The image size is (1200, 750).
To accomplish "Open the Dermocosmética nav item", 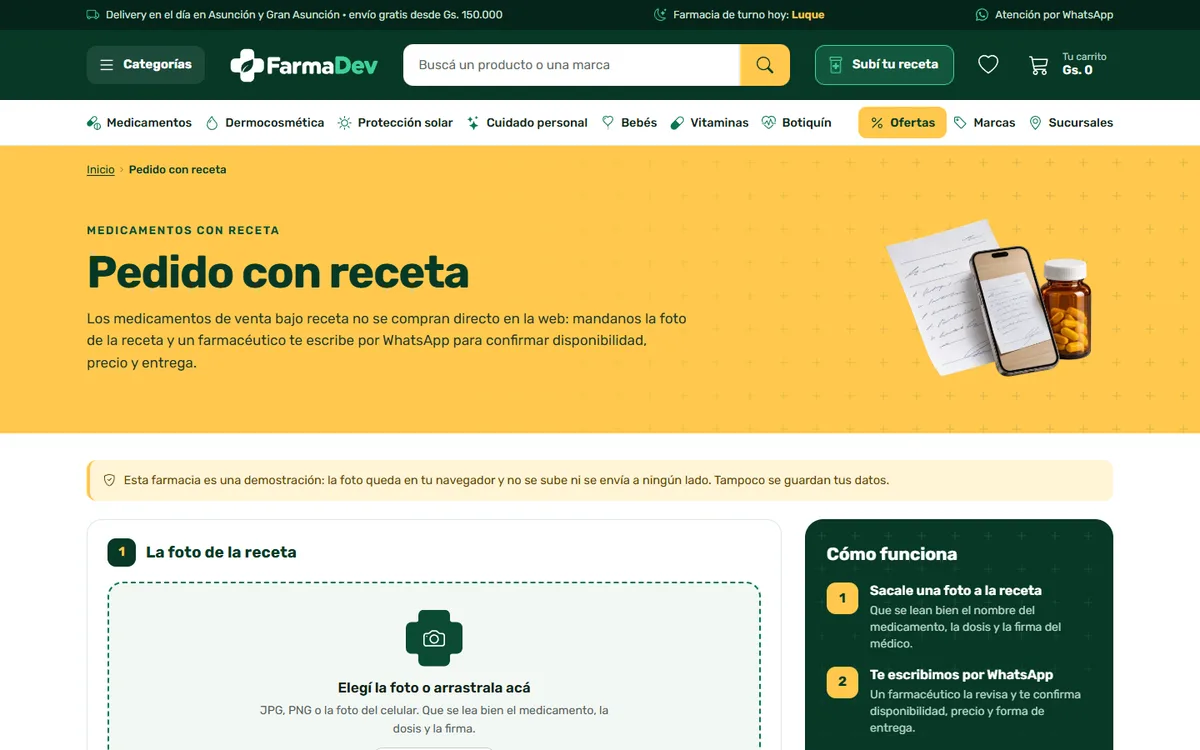I will tap(264, 123).
